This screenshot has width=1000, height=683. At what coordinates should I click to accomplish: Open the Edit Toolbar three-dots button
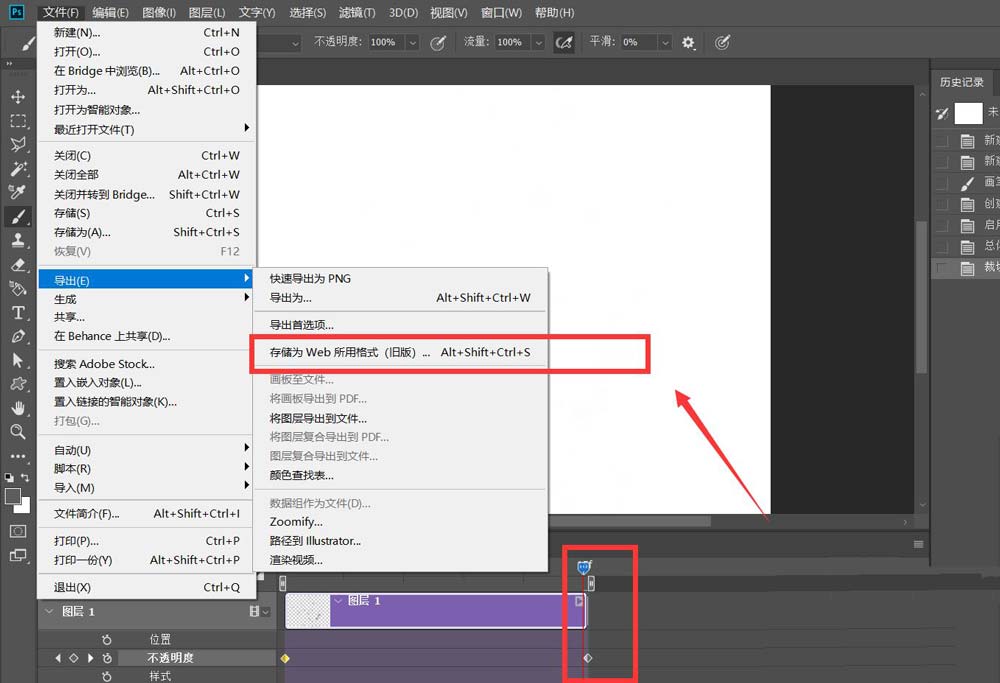pos(18,456)
